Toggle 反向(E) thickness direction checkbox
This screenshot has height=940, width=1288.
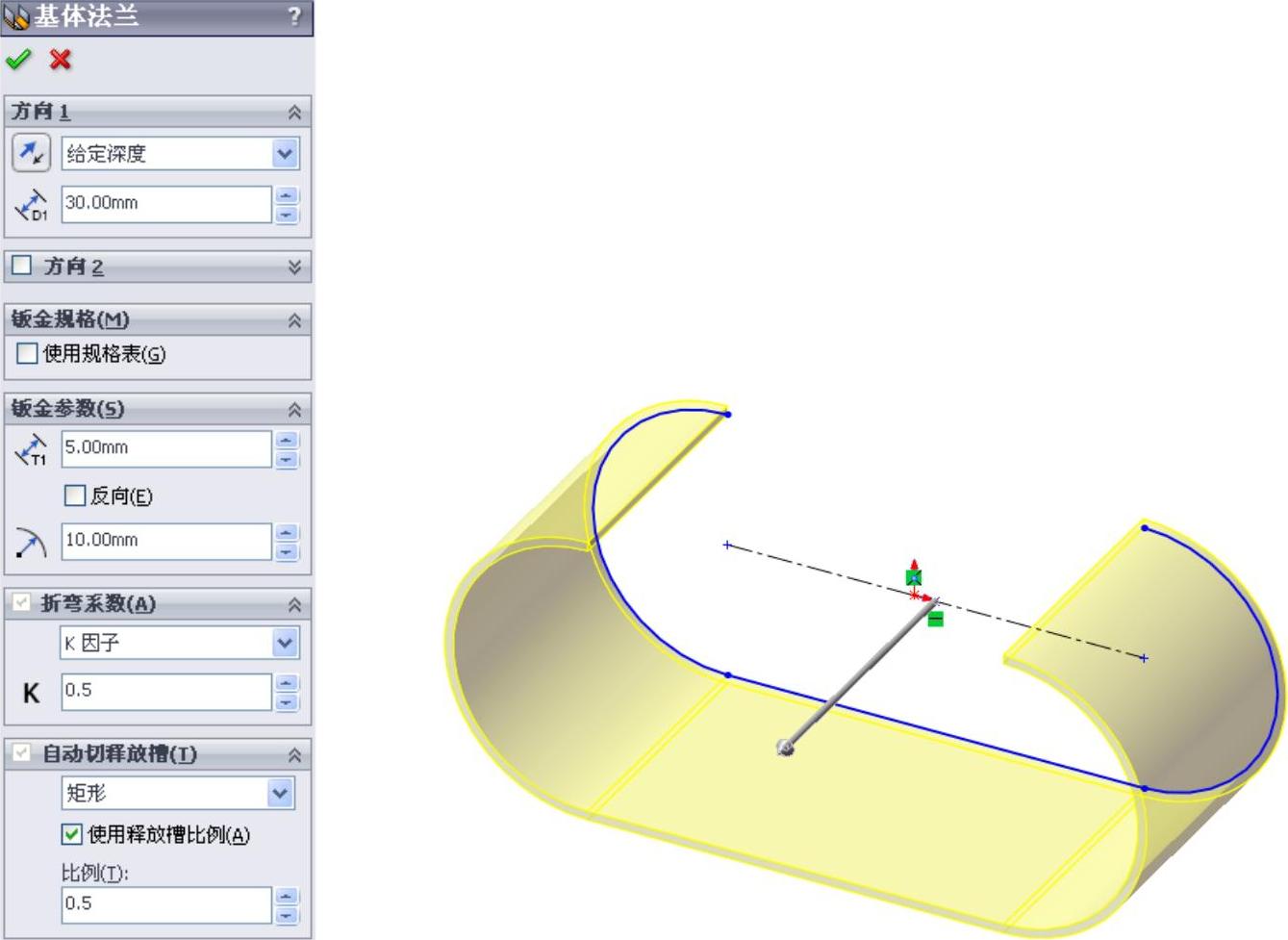click(74, 495)
